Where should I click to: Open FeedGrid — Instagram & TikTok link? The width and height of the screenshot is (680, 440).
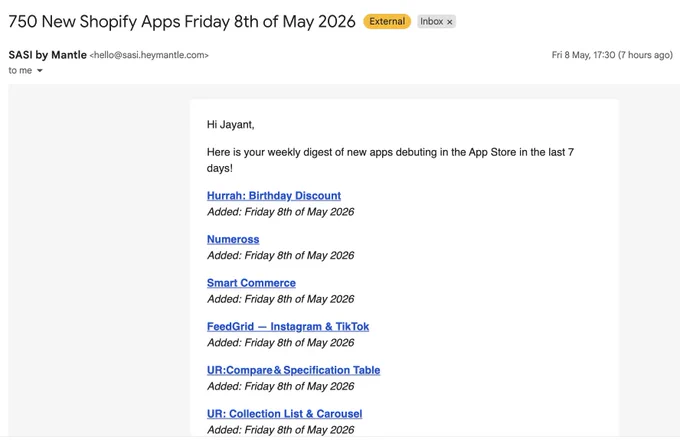tap(288, 326)
